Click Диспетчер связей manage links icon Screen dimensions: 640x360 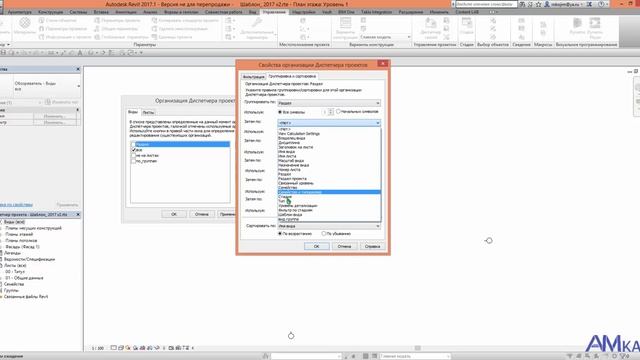tap(430, 28)
